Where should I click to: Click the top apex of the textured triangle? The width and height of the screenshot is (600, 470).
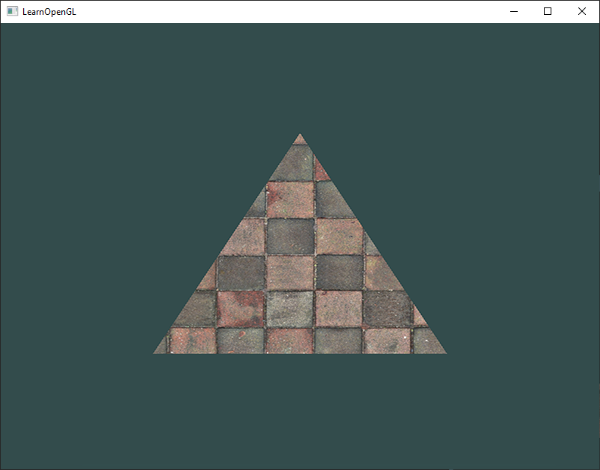pos(300,135)
